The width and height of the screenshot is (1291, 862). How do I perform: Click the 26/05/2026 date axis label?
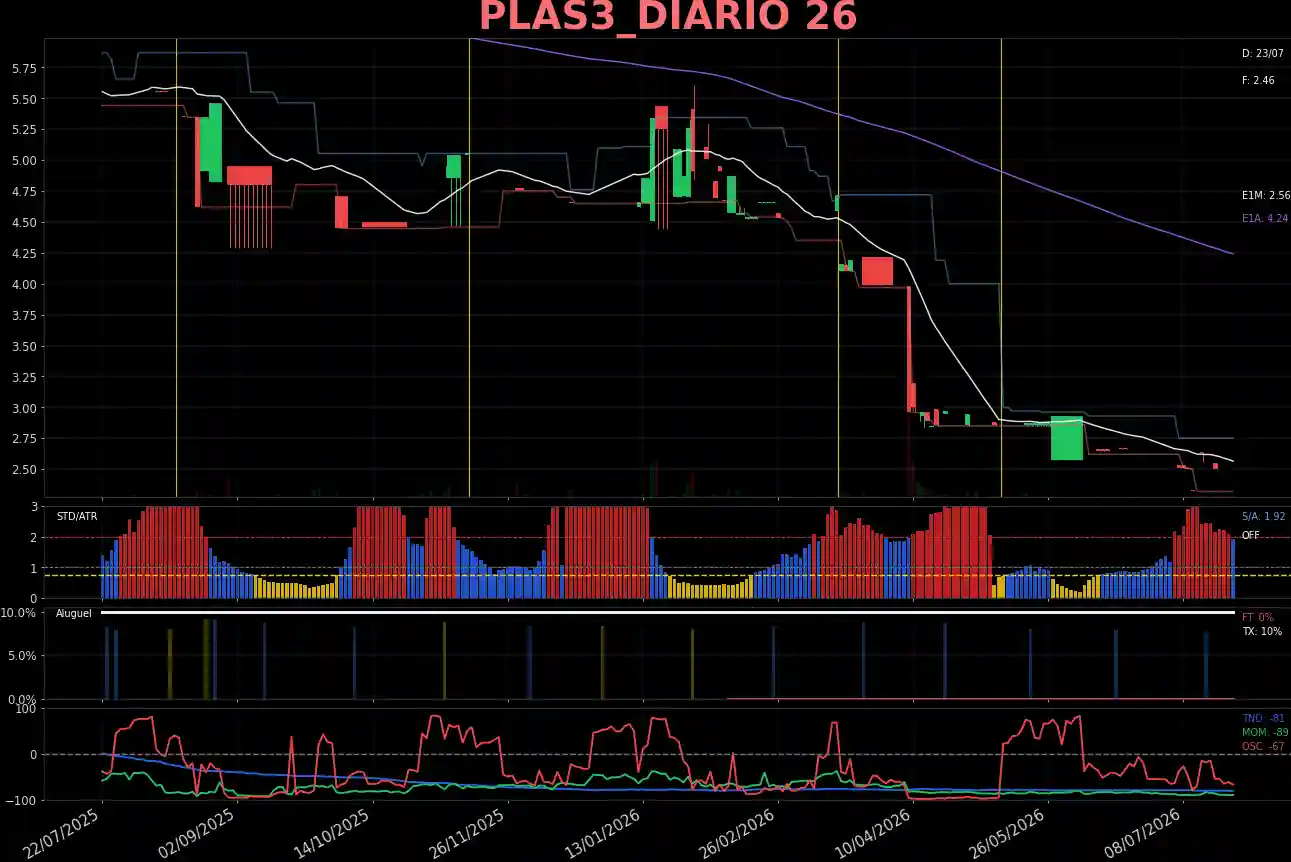[1006, 833]
